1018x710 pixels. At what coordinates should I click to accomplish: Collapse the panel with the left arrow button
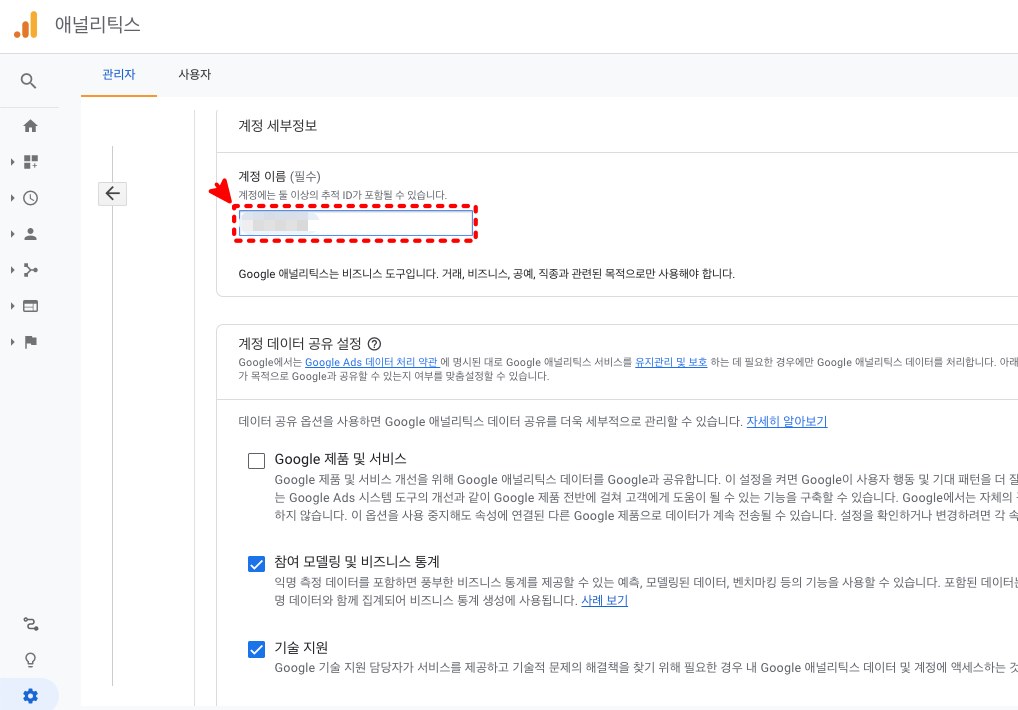tap(112, 193)
